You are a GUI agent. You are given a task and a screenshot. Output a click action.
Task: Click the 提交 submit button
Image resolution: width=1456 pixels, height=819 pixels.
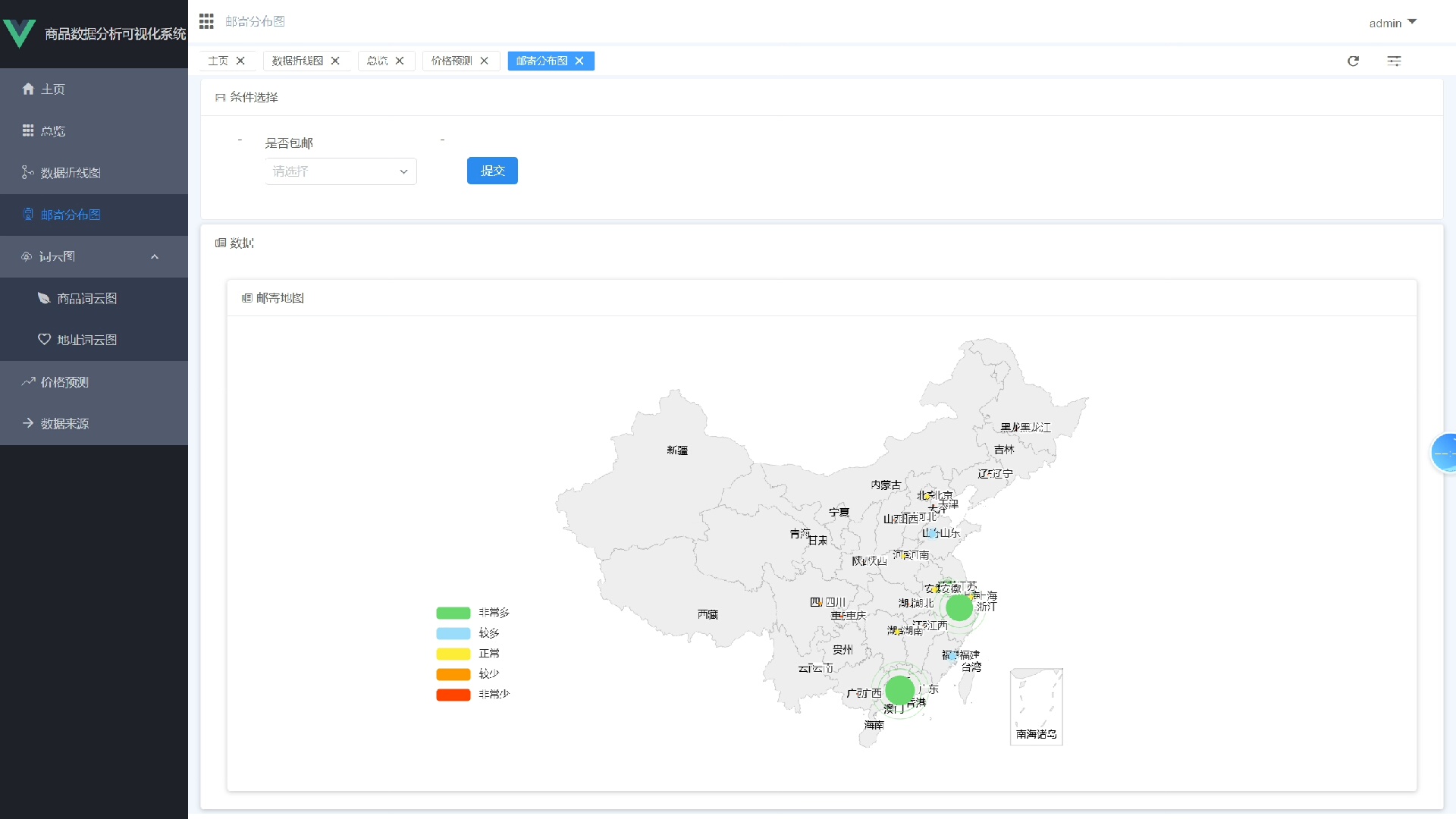click(492, 171)
